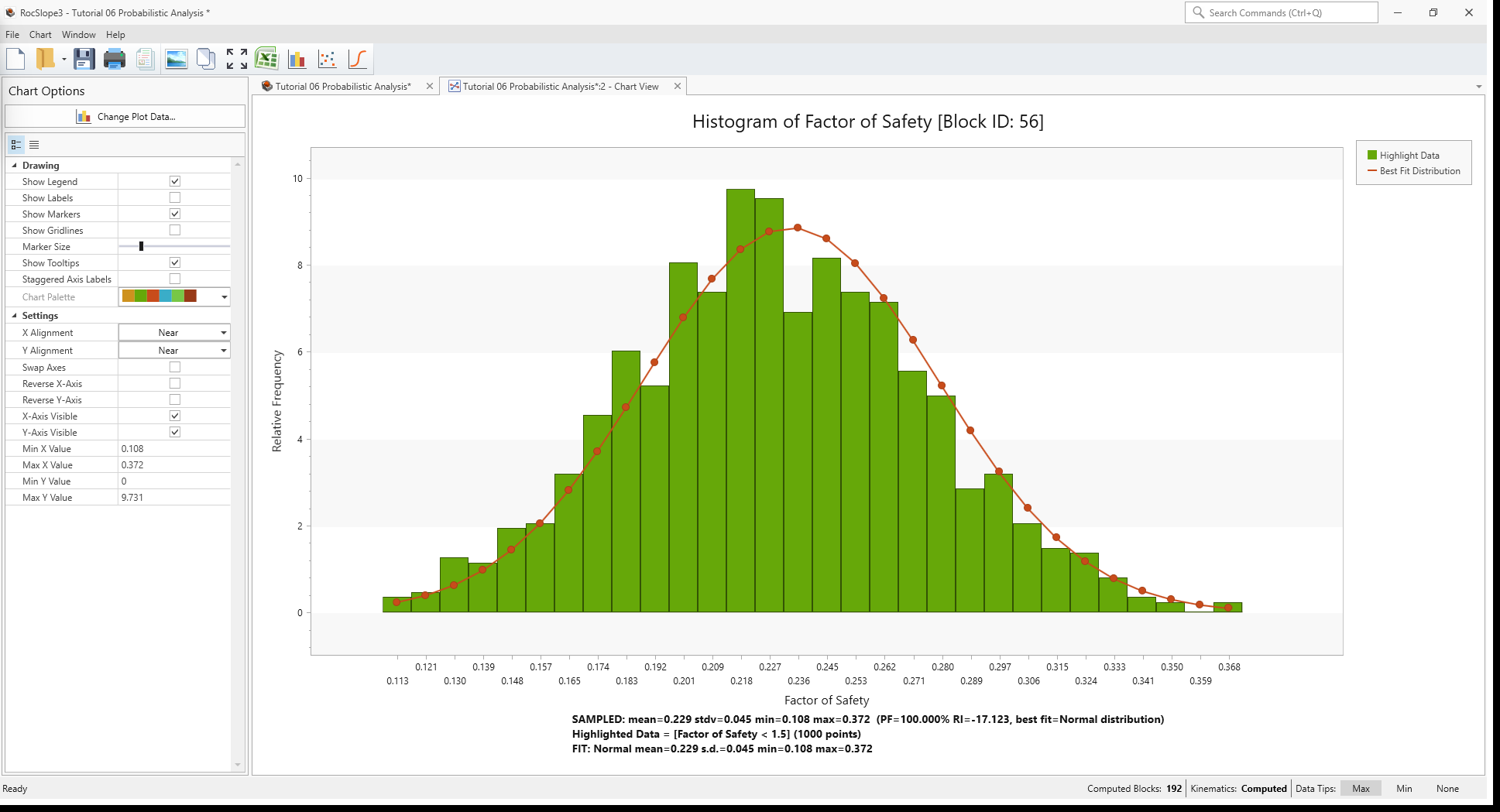
Task: Edit the Min X Value field
Action: (x=174, y=449)
